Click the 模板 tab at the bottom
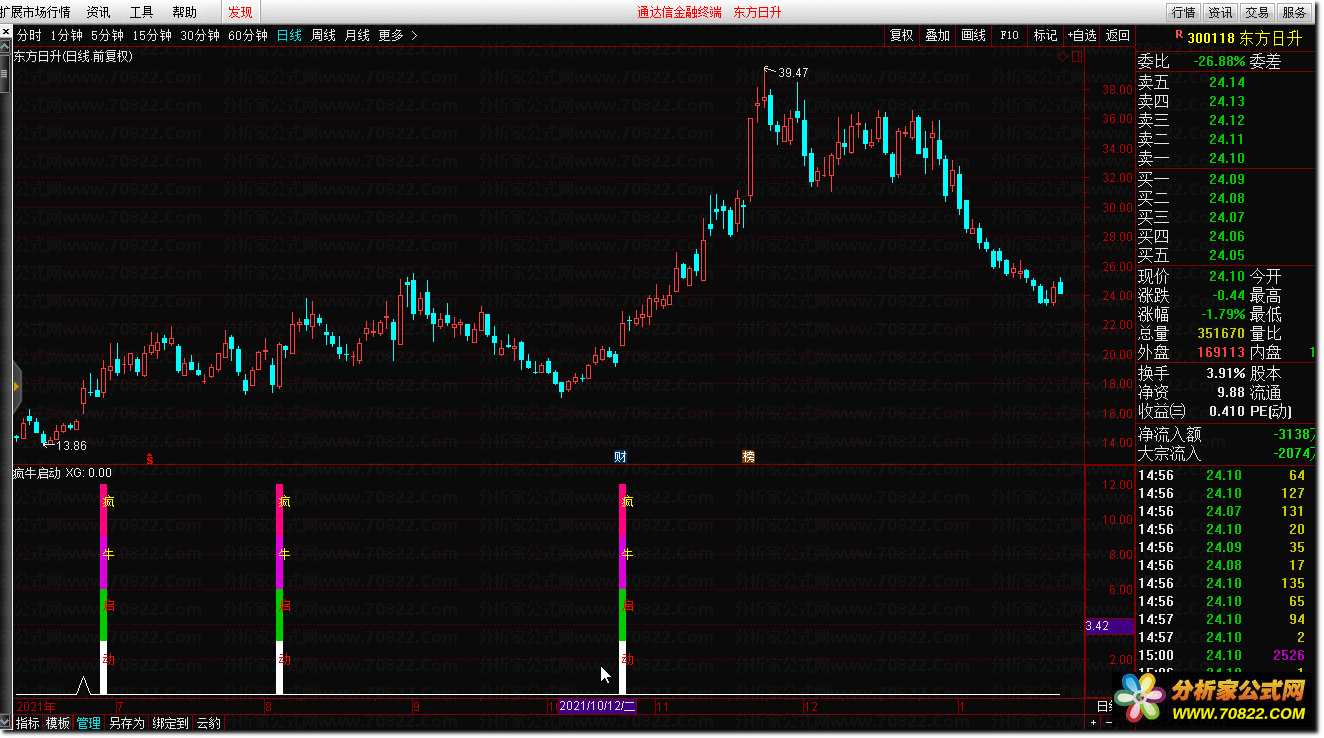The width and height of the screenshot is (1324, 738). point(58,723)
